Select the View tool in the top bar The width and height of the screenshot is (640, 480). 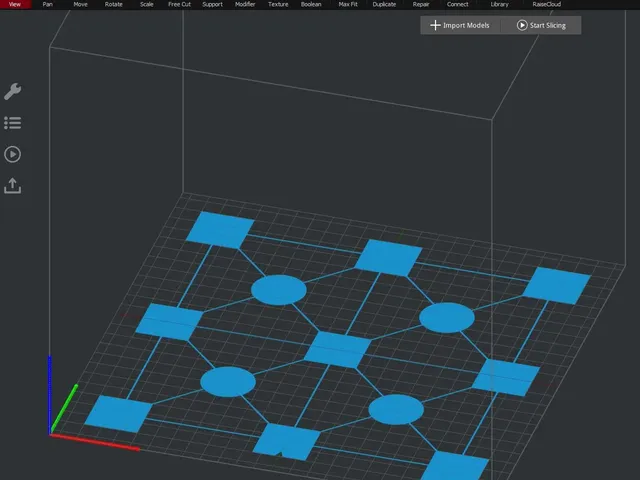15,4
